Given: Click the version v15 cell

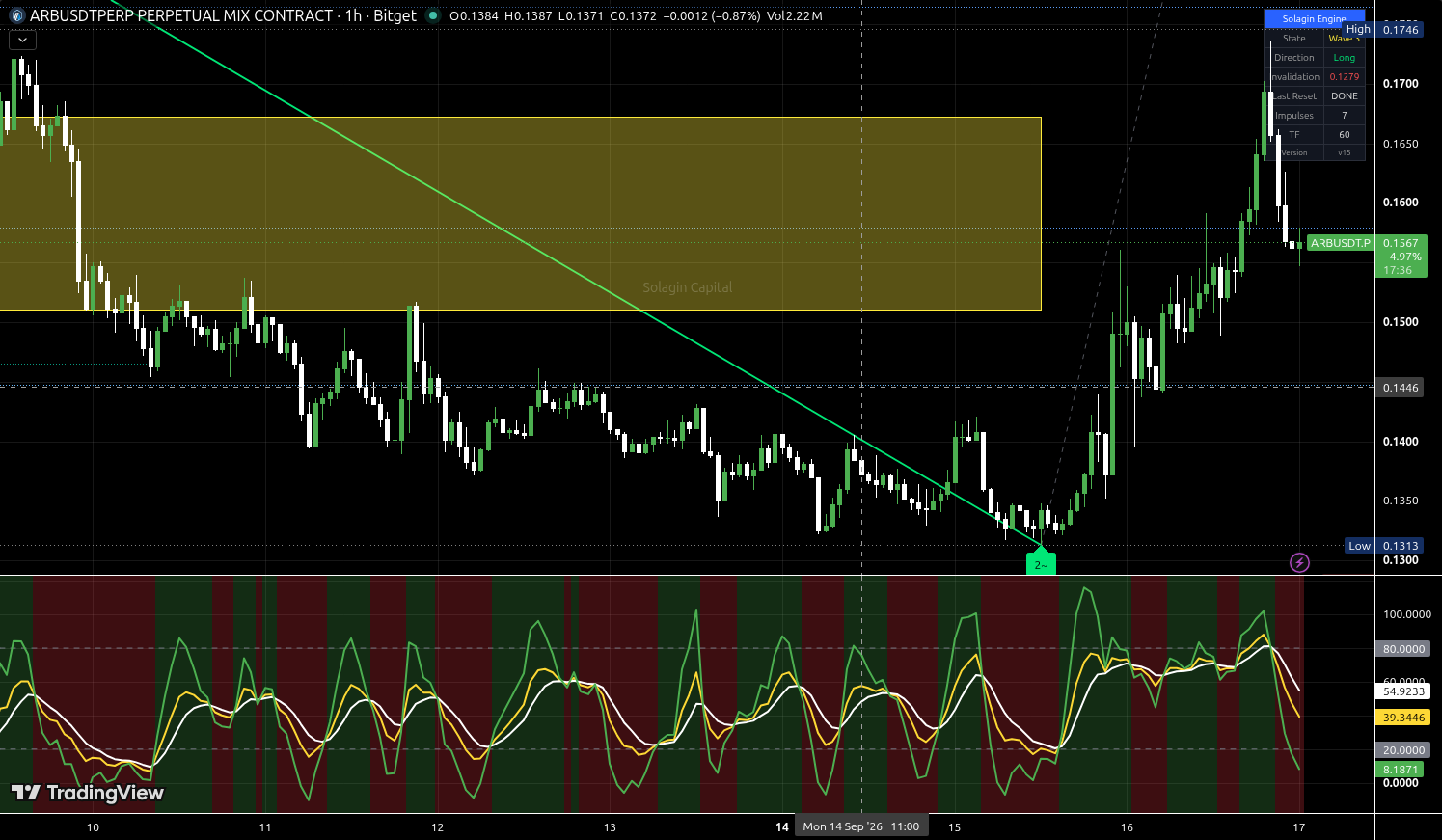Looking at the screenshot, I should click(x=1345, y=153).
